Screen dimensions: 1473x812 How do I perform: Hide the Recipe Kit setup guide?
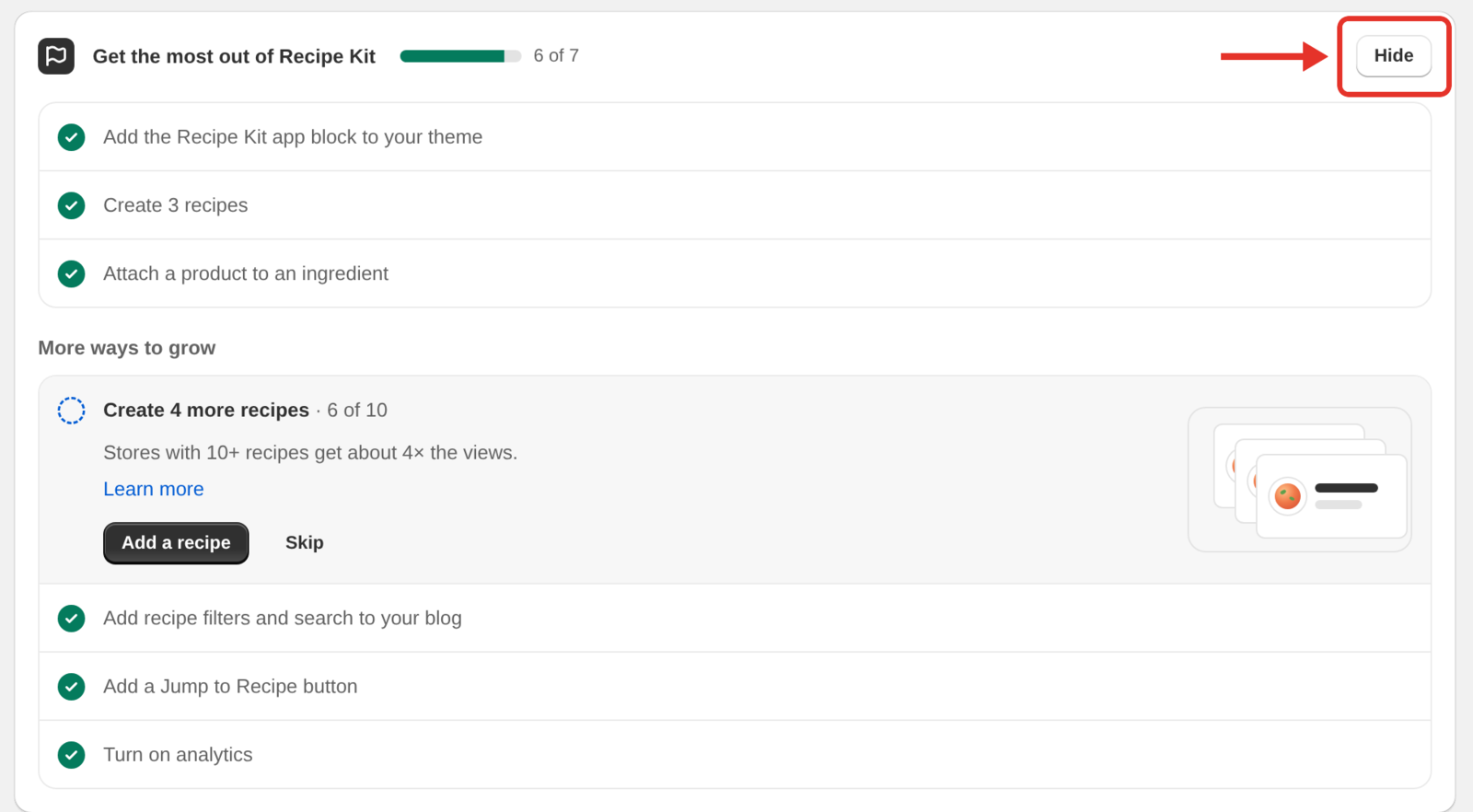coord(1393,55)
